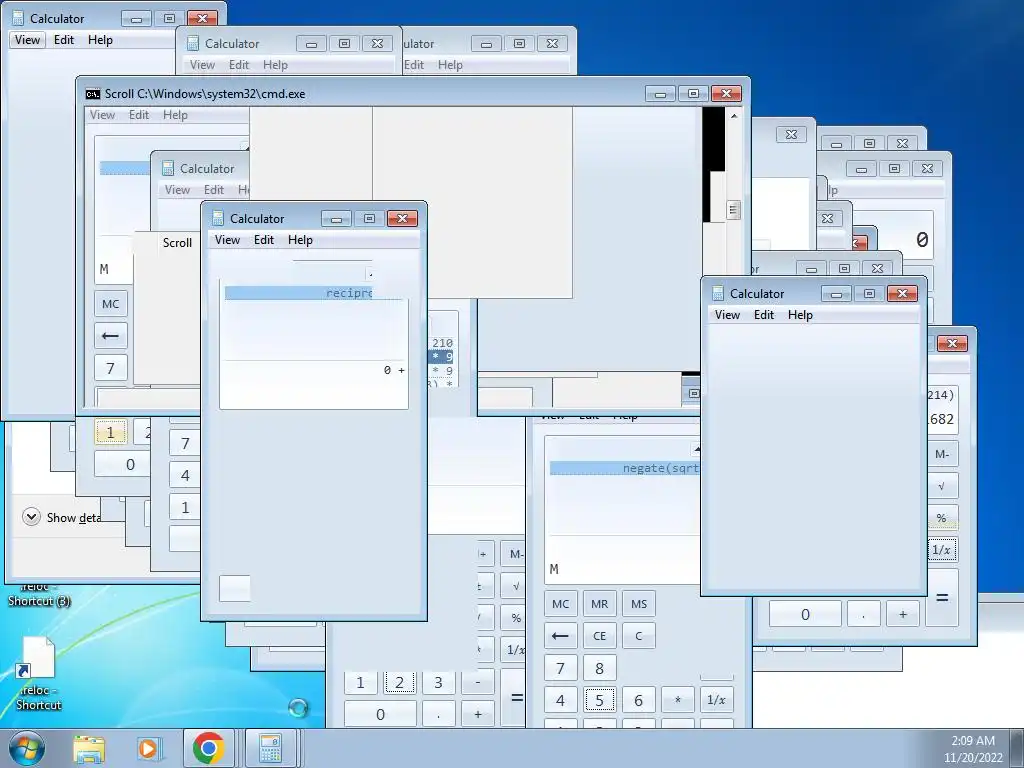The width and height of the screenshot is (1024, 768).
Task: Click the Calculator taskbar button
Action: (270, 748)
